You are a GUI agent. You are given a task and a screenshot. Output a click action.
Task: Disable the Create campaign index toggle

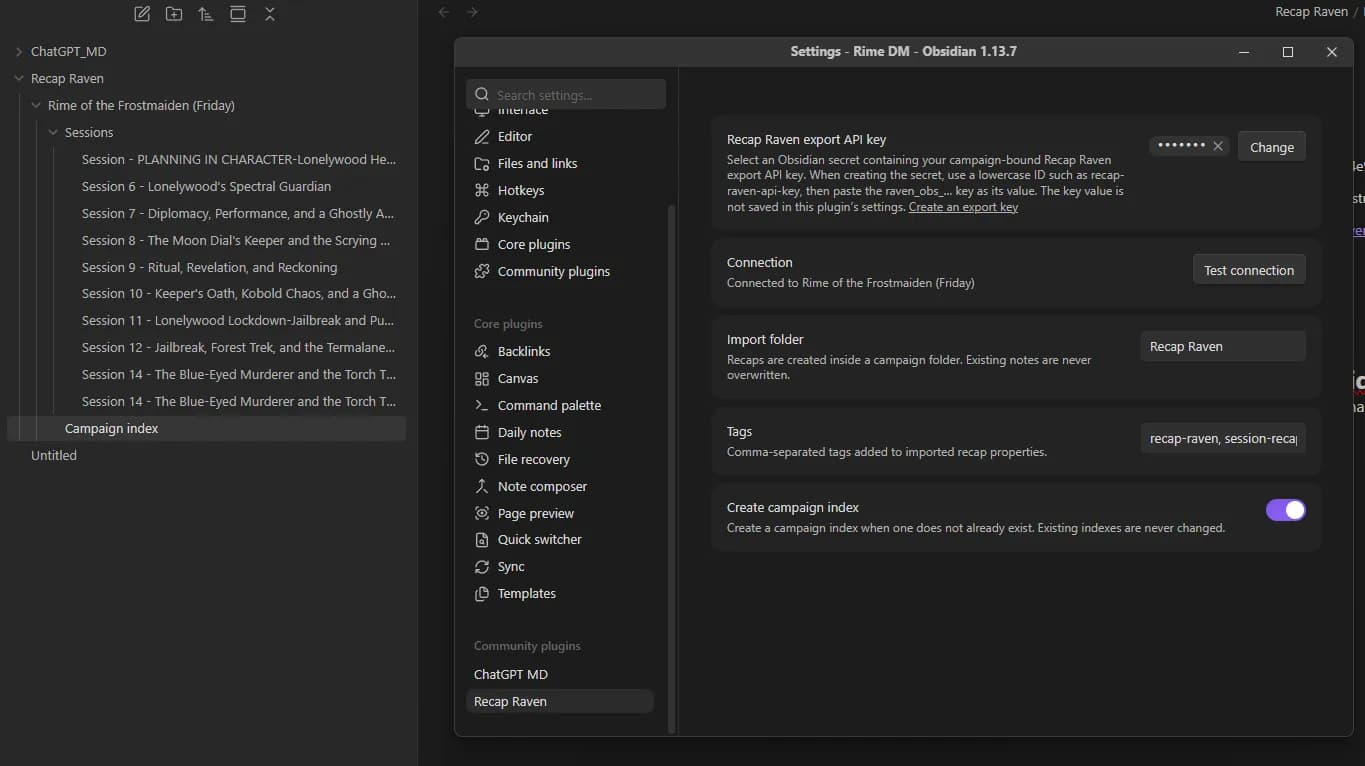(1286, 510)
